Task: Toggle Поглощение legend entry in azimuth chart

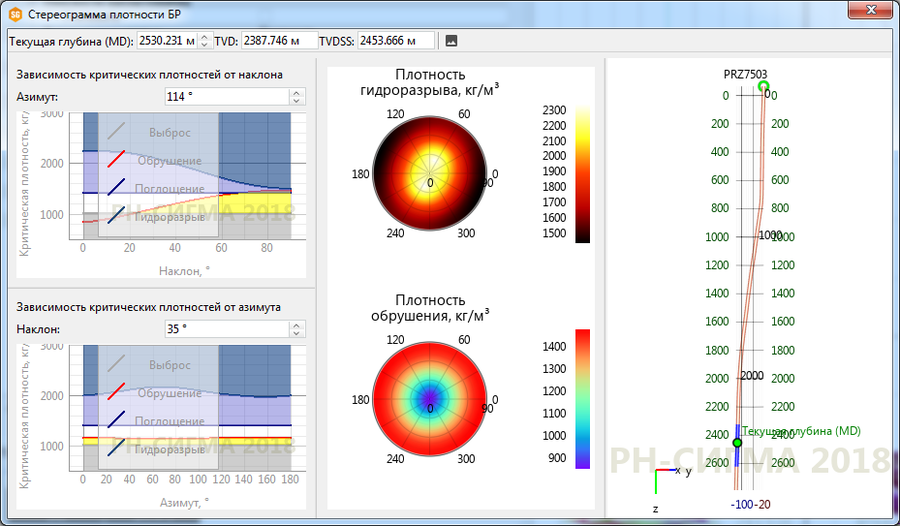Action: pos(169,421)
